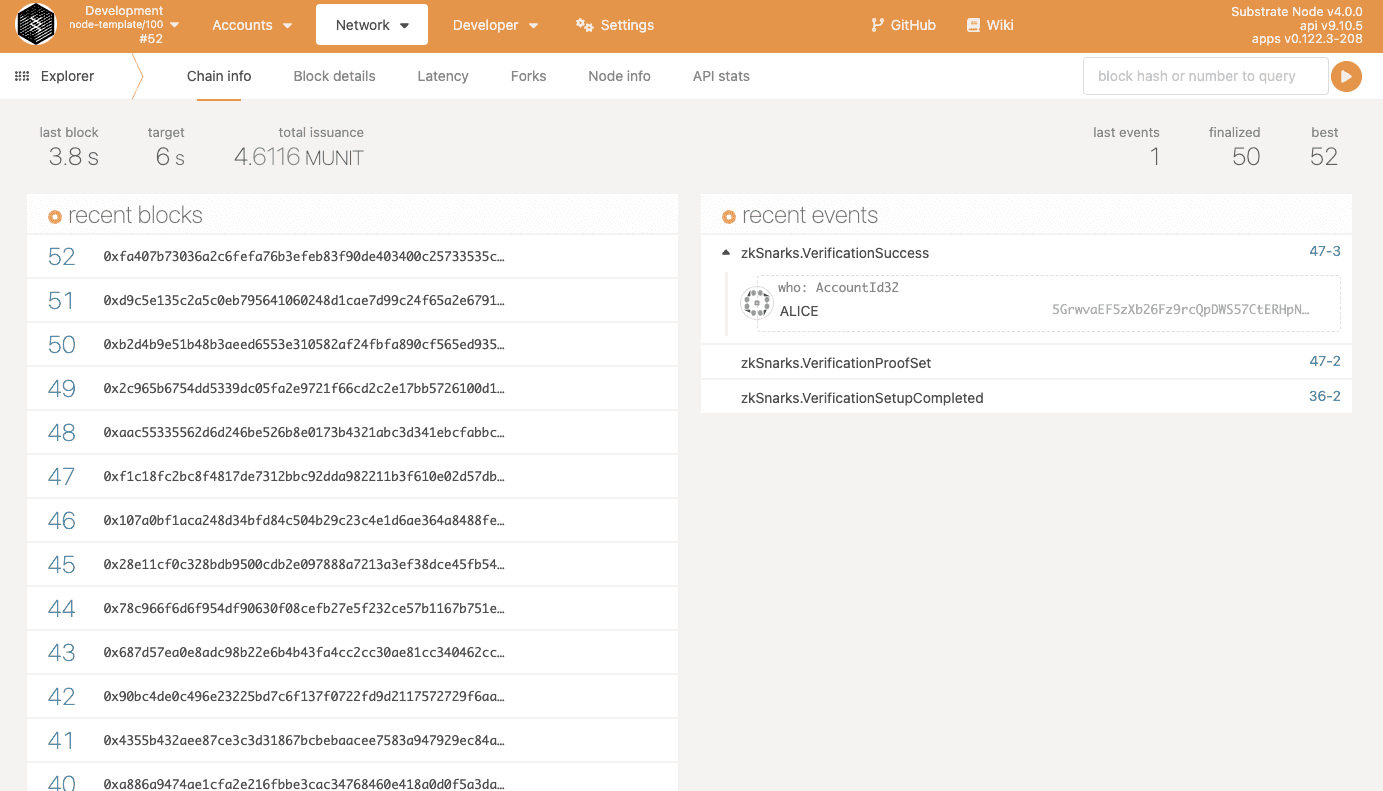Collapse the zkSnarks.VerificationSuccess event details
The height and width of the screenshot is (791, 1383).
[x=725, y=252]
